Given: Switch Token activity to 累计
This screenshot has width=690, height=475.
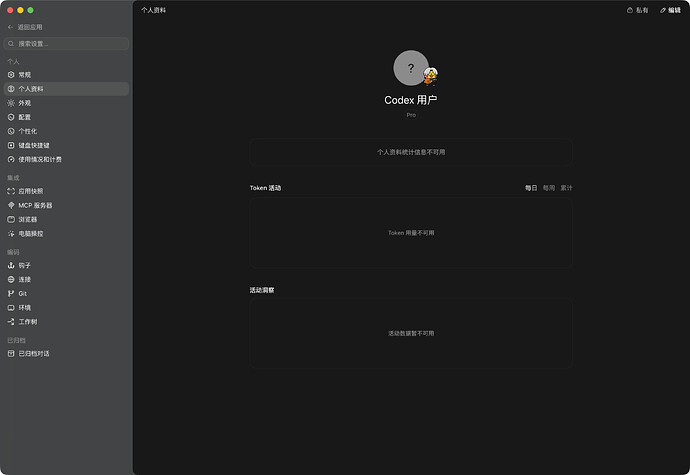Looking at the screenshot, I should [x=566, y=188].
